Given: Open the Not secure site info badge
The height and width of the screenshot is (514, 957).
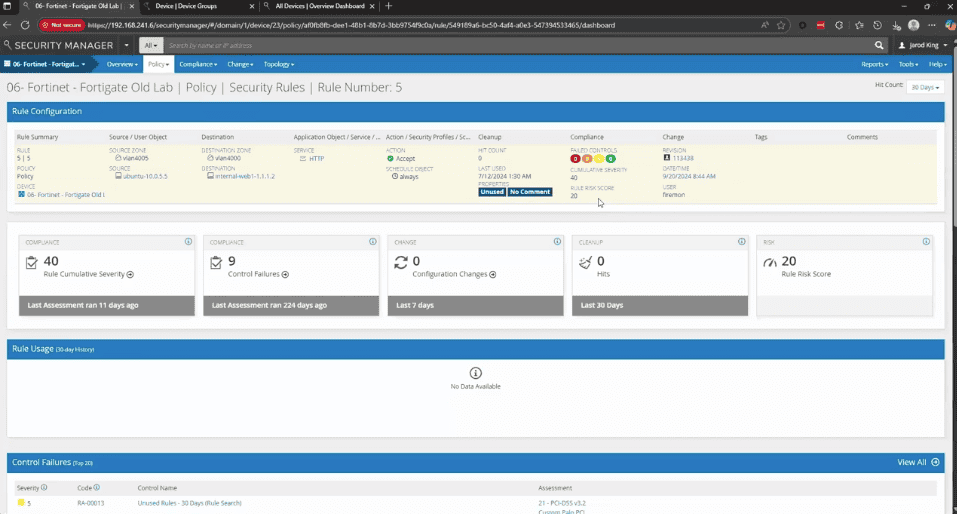Looking at the screenshot, I should pyautogui.click(x=61, y=25).
